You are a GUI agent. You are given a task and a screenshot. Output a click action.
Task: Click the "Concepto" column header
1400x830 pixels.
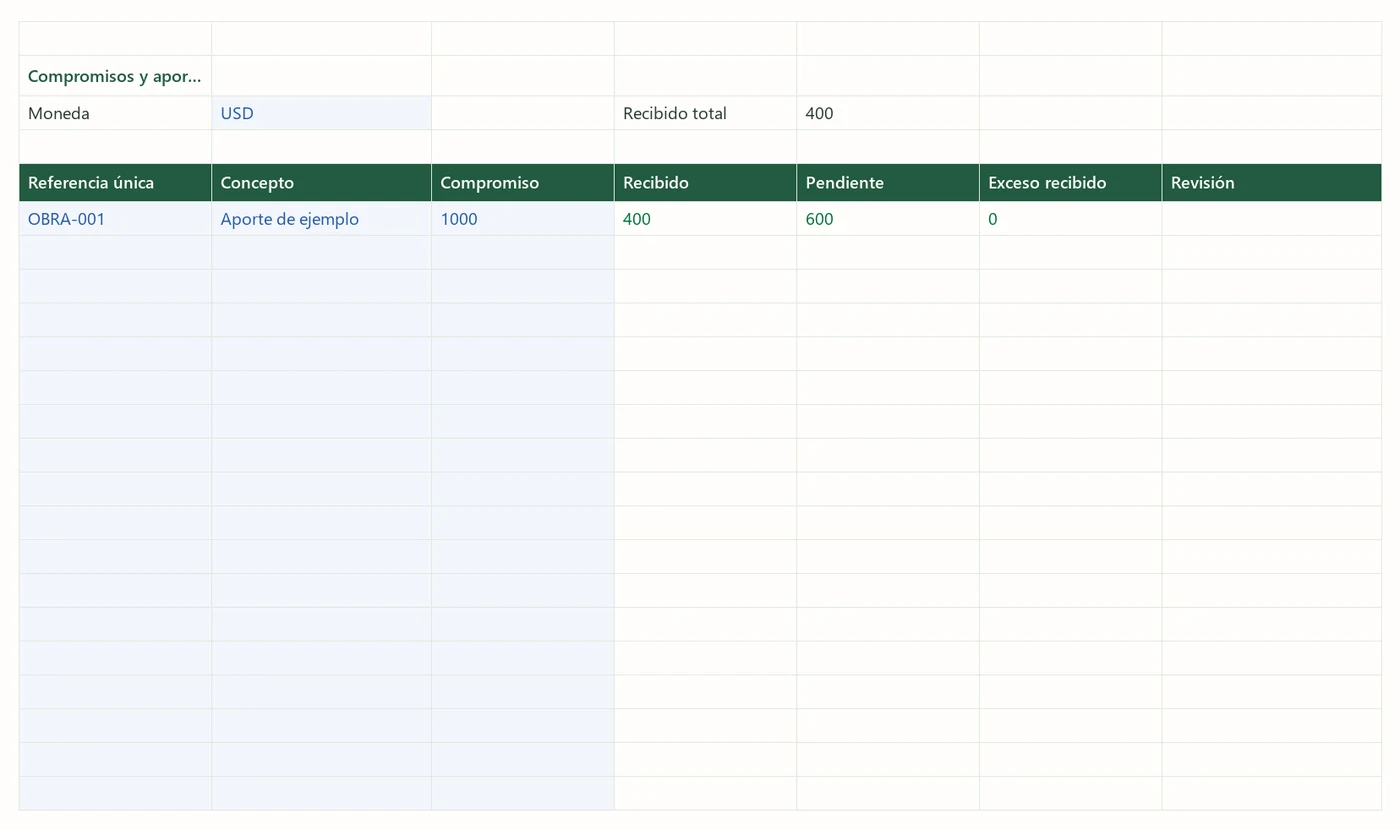pyautogui.click(x=321, y=183)
